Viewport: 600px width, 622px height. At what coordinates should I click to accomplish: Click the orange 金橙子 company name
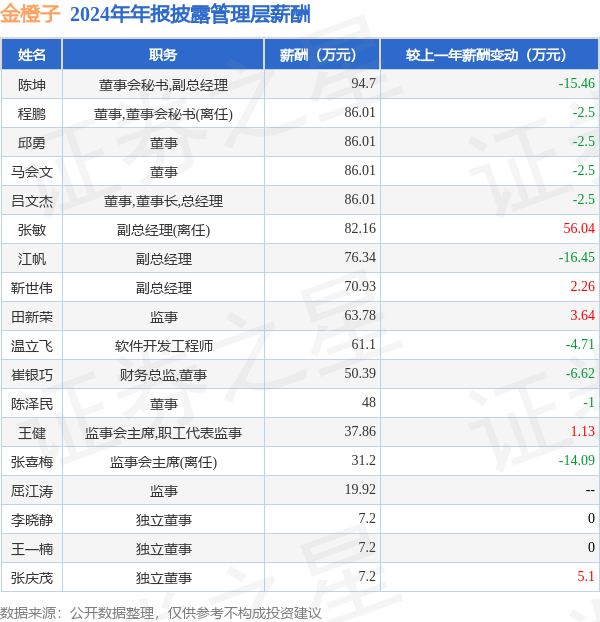31,14
